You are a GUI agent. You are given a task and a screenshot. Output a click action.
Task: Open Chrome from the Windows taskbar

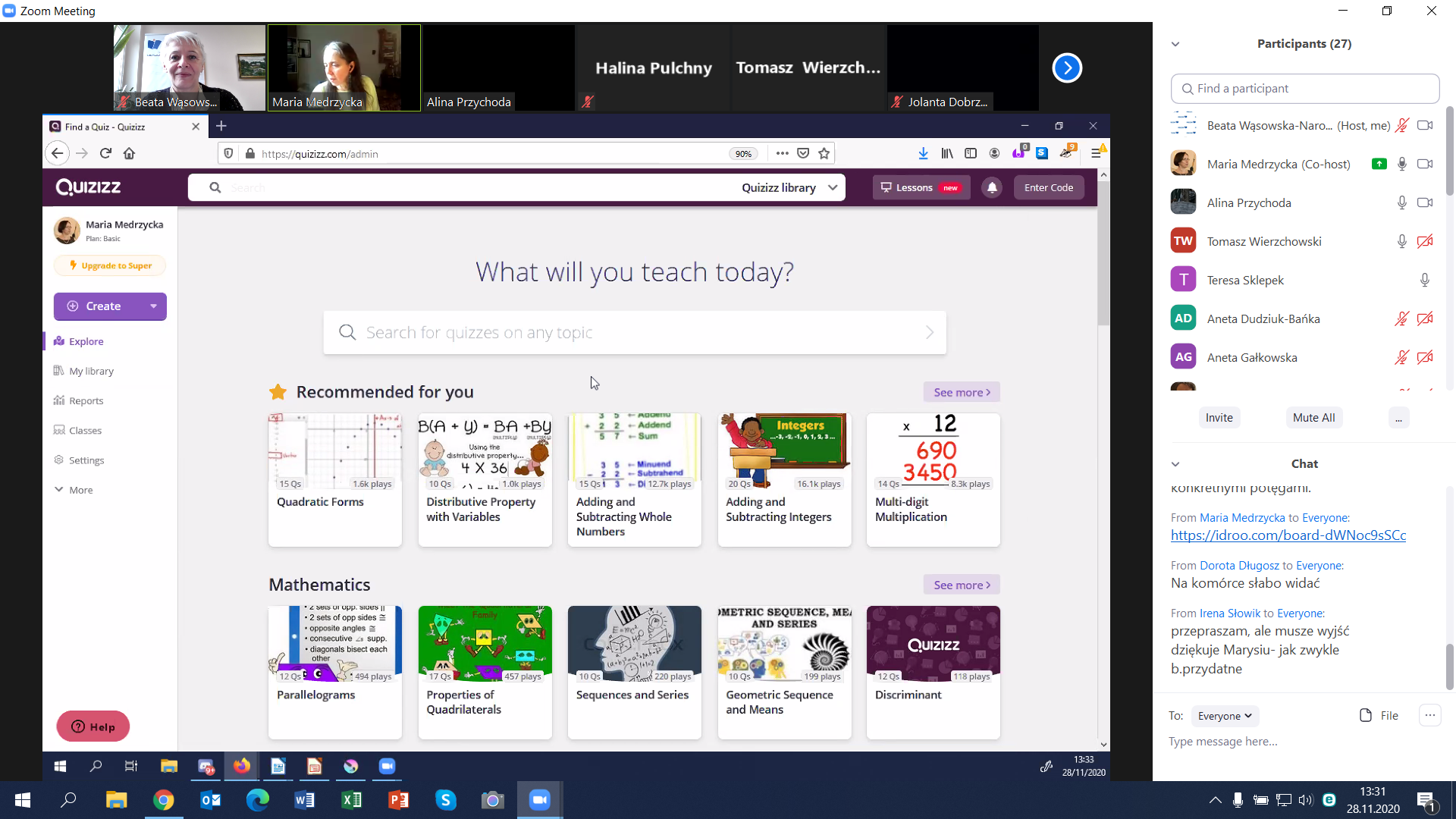coord(164,799)
